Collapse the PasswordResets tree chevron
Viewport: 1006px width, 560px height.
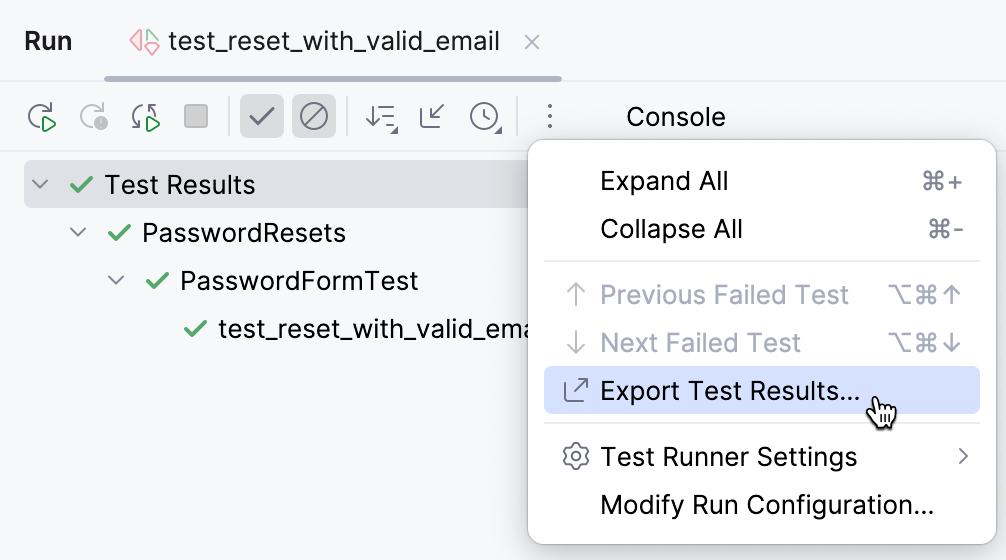(78, 233)
